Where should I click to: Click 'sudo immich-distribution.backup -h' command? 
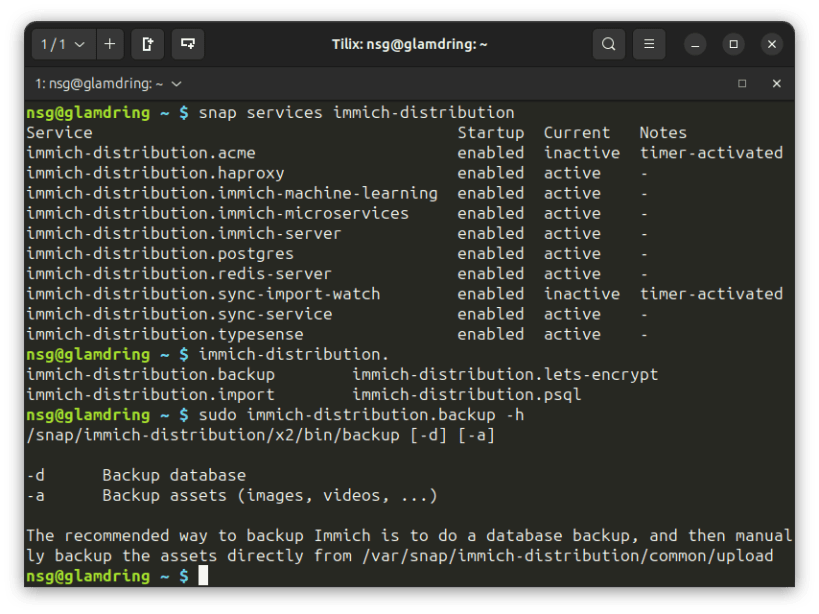(361, 415)
